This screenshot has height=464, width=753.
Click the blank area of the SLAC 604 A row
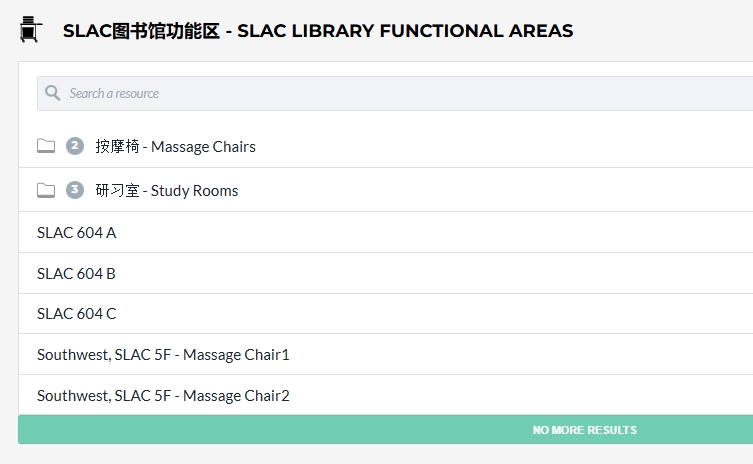[x=432, y=232]
